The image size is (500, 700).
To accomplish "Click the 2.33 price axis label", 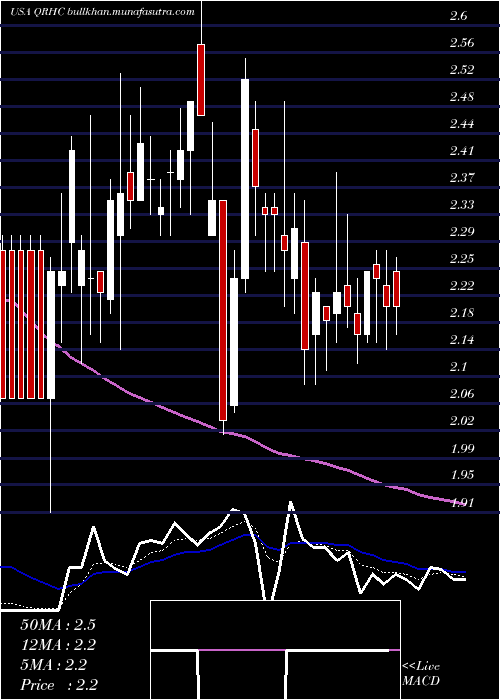I will [x=462, y=204].
